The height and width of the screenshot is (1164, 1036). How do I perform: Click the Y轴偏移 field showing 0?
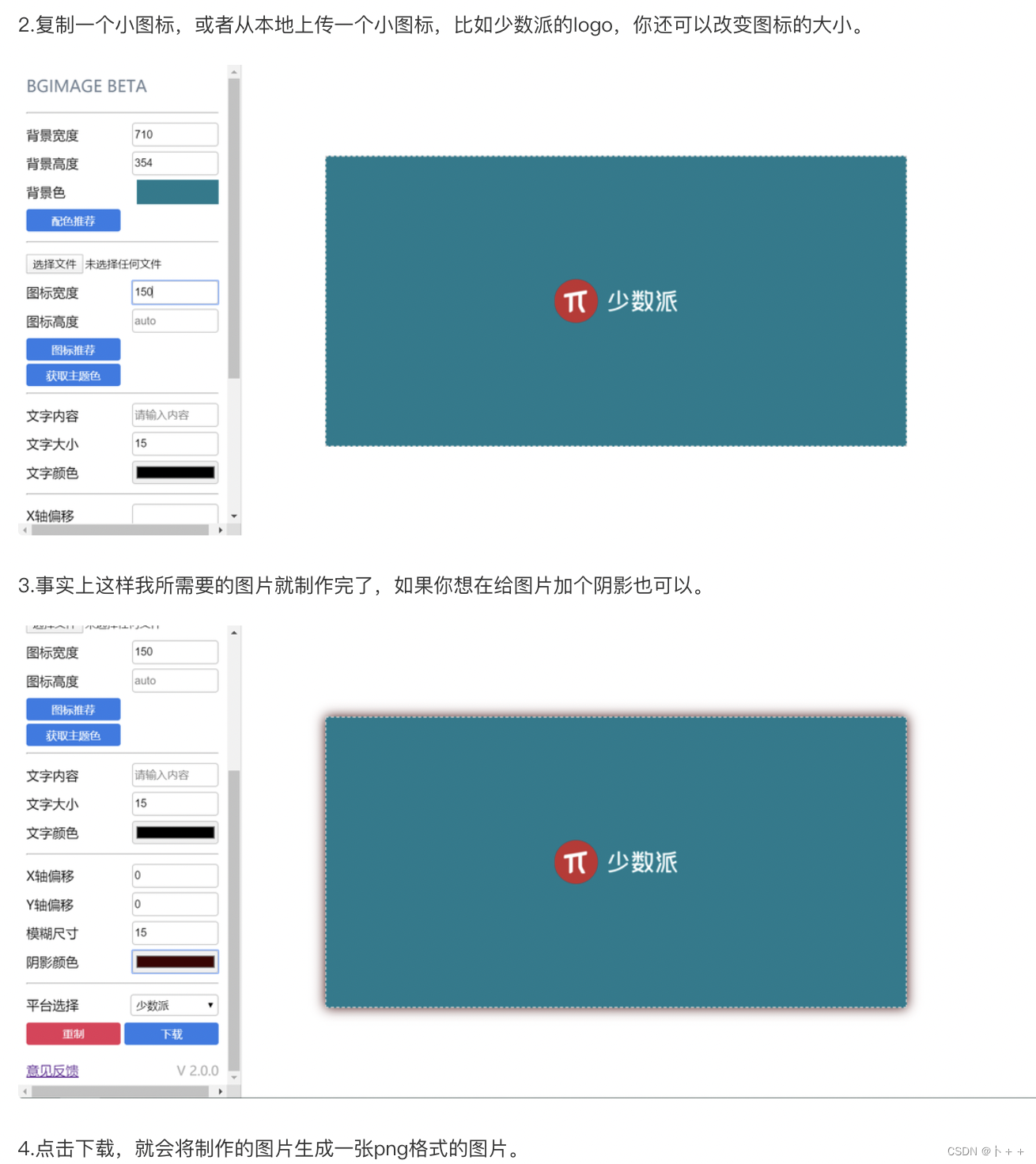175,904
